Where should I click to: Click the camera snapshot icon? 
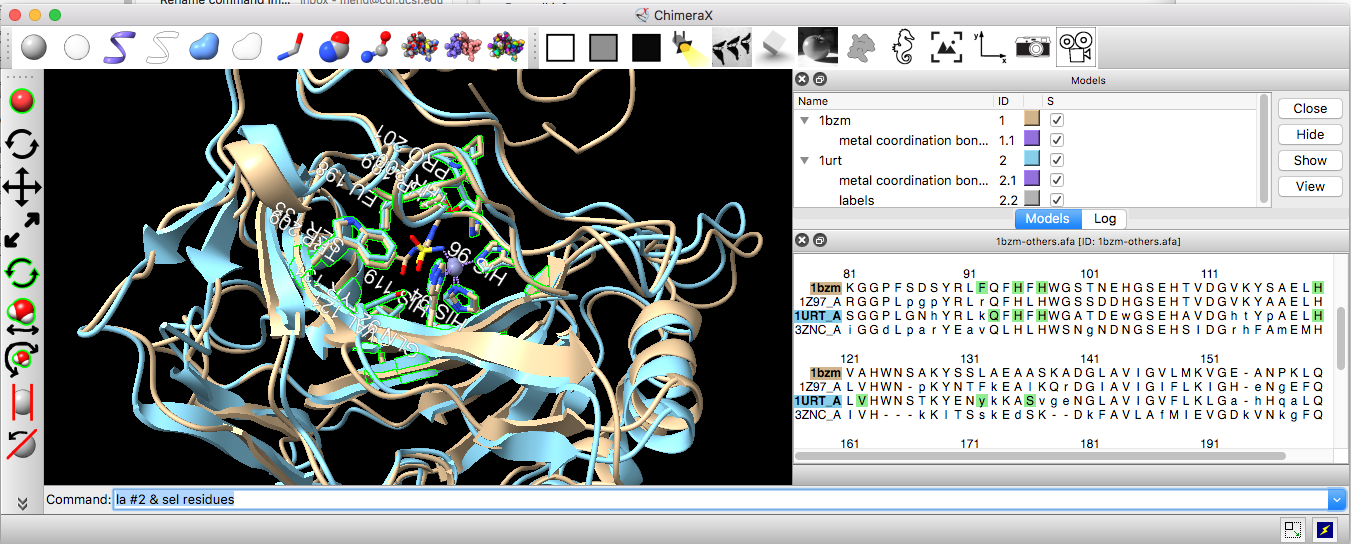[1033, 47]
